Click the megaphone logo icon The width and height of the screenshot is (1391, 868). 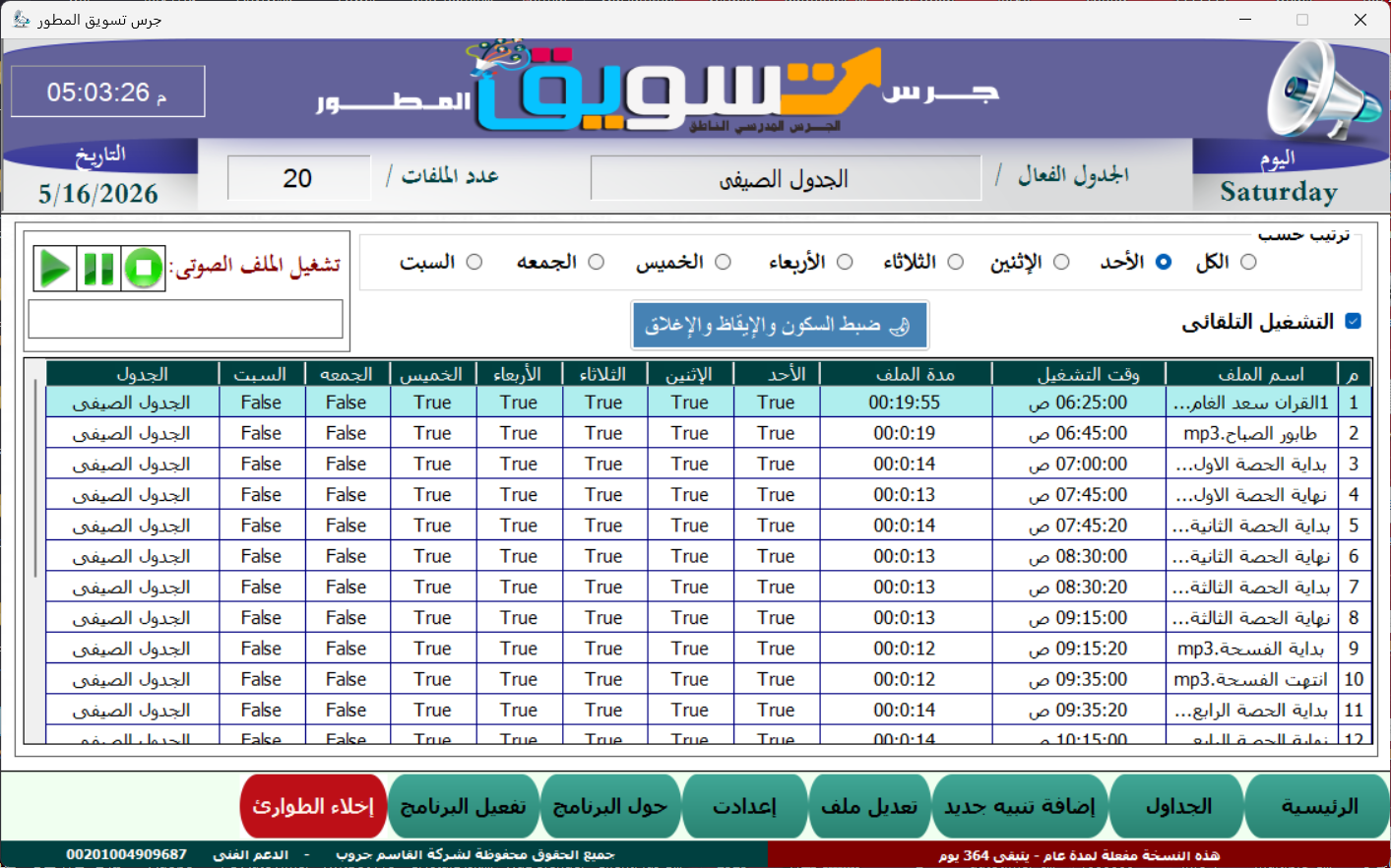pyautogui.click(x=1322, y=92)
